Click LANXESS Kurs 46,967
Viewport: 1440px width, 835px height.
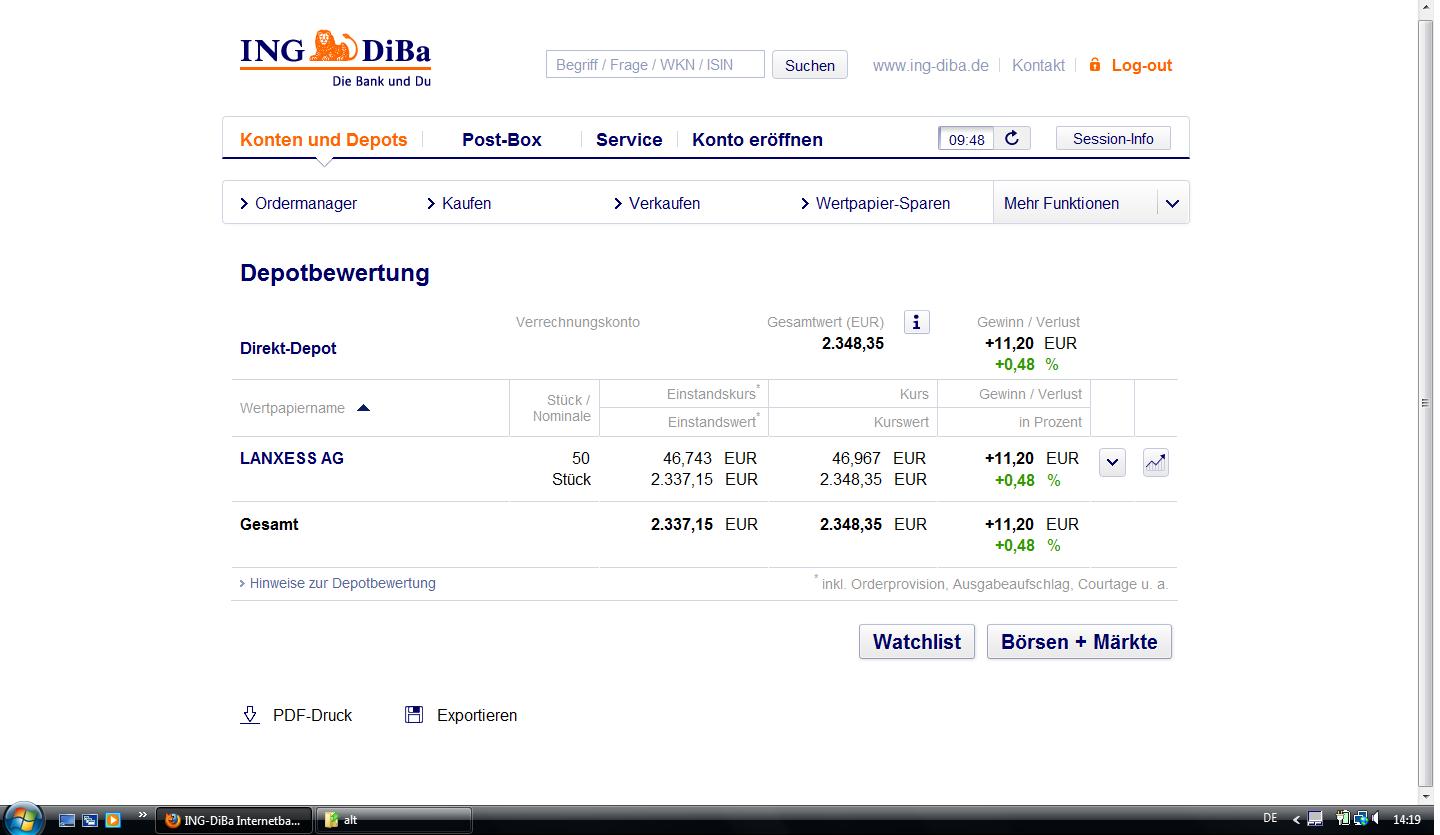point(856,458)
